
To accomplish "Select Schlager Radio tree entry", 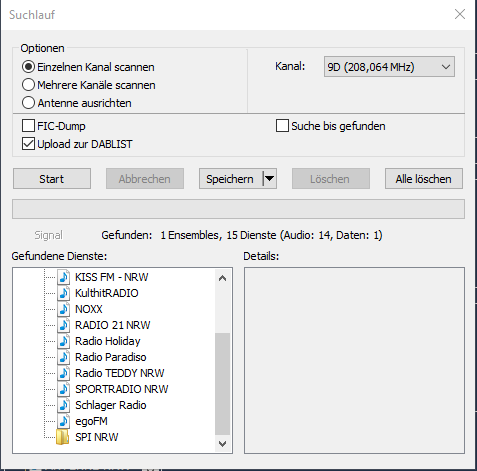I will pos(111,405).
